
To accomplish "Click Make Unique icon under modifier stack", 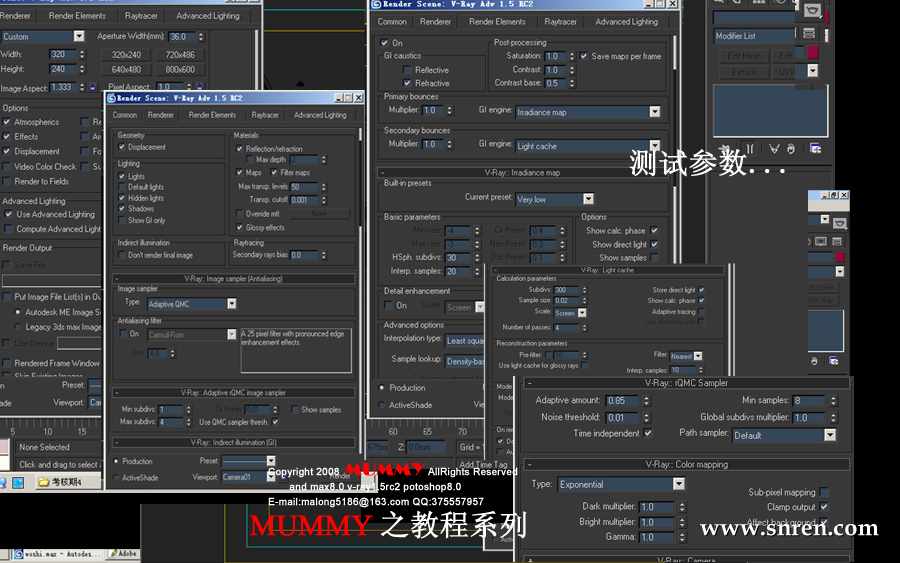I will point(774,149).
